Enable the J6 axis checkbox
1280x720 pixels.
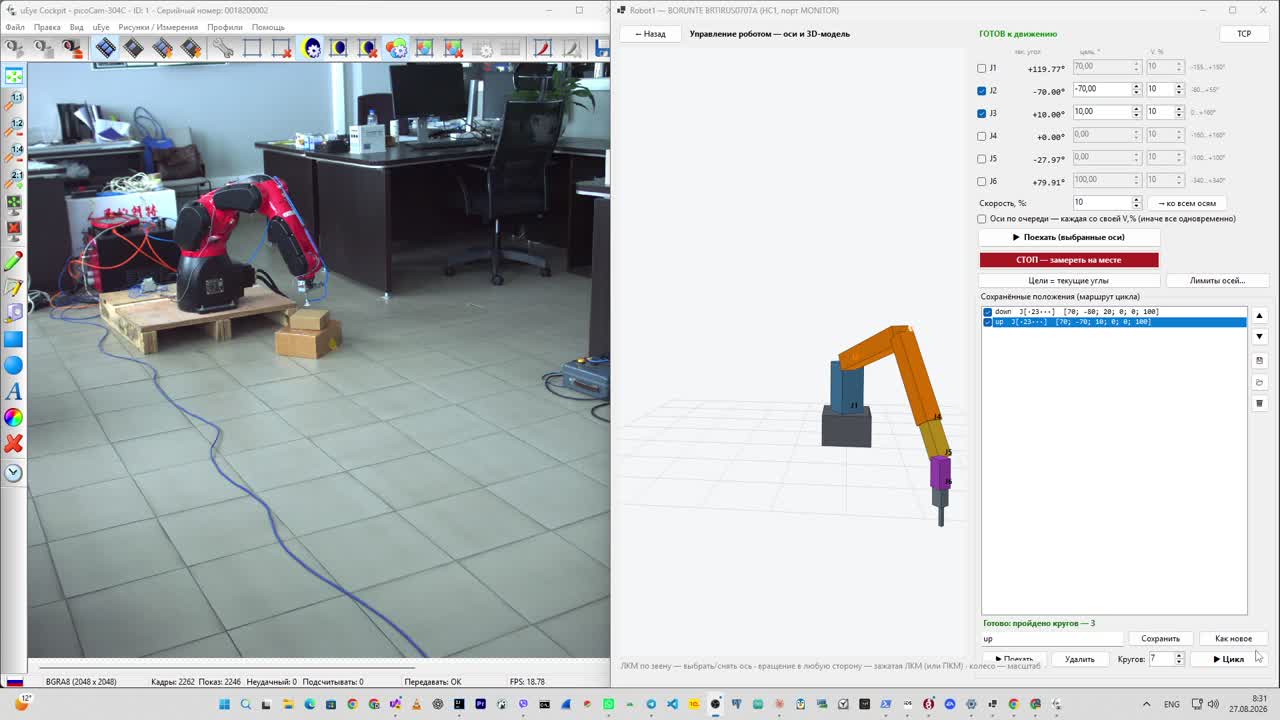pos(982,181)
